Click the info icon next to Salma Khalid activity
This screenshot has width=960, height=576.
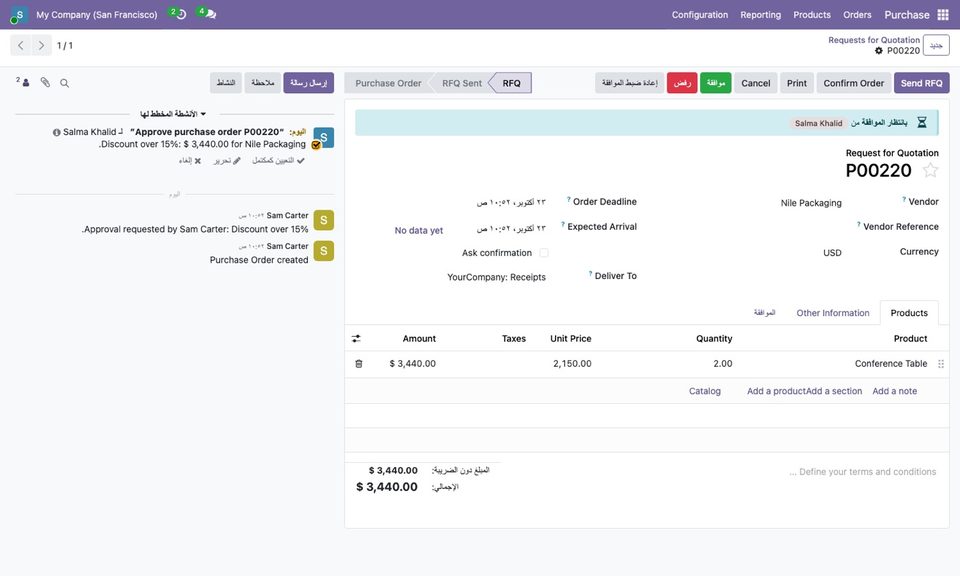(x=56, y=132)
